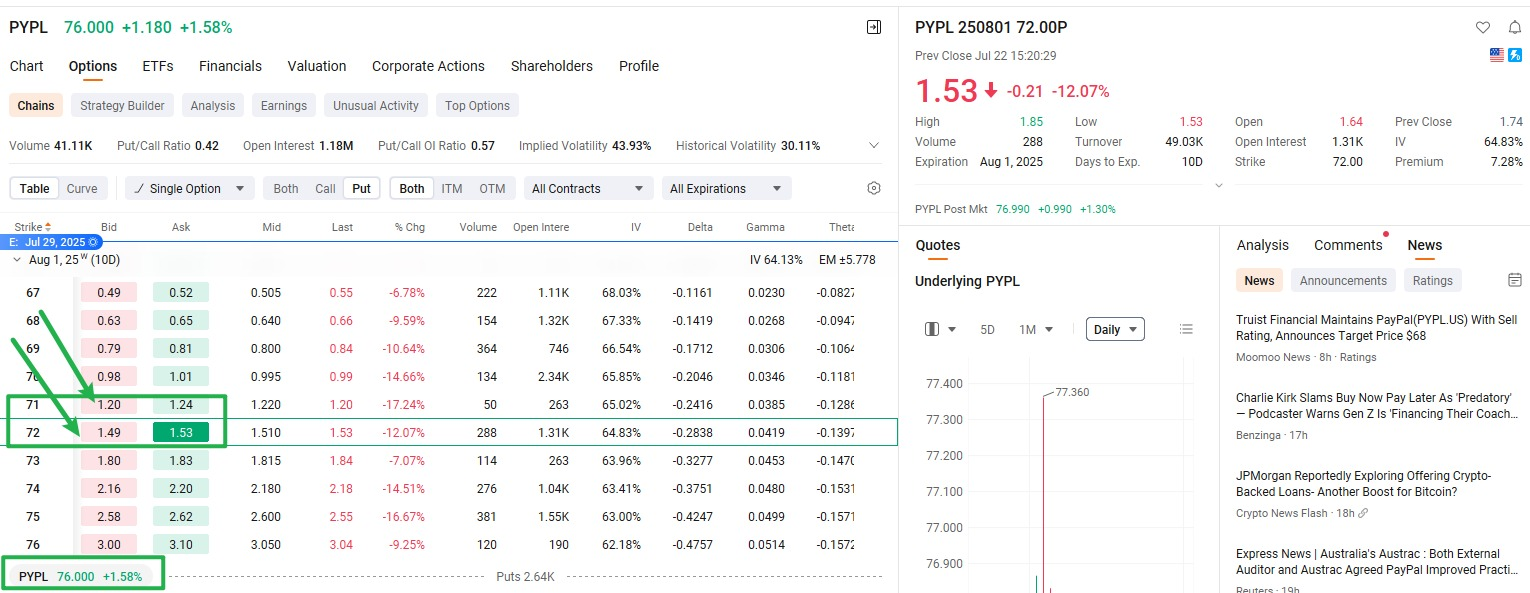Select the strike 75 put row
Screen dimensions: 1530x593
(448, 516)
